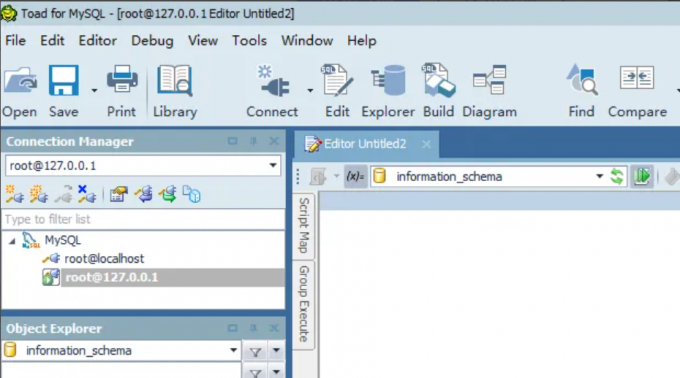Select the root@127.0.0.1 tree connection
This screenshot has width=680, height=378.
pos(111,277)
